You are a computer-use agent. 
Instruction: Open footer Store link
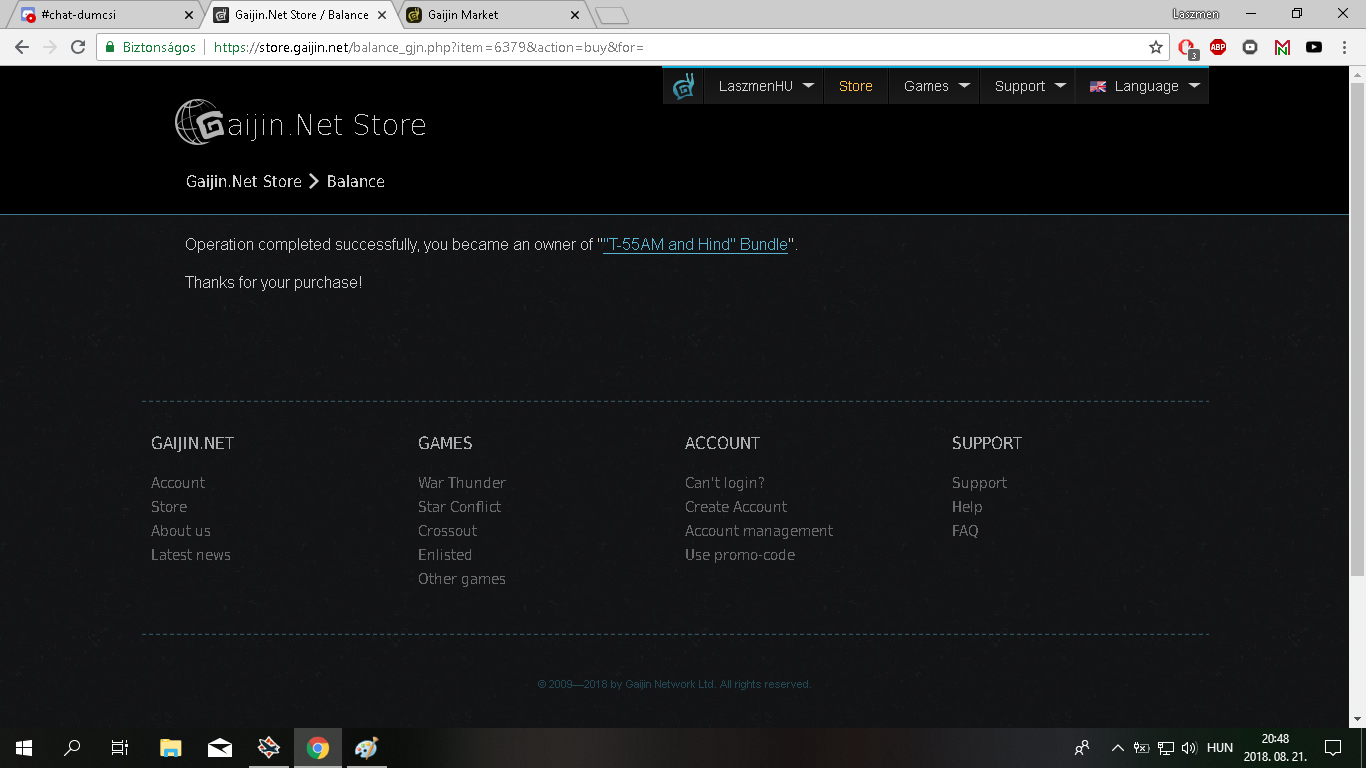(x=169, y=507)
